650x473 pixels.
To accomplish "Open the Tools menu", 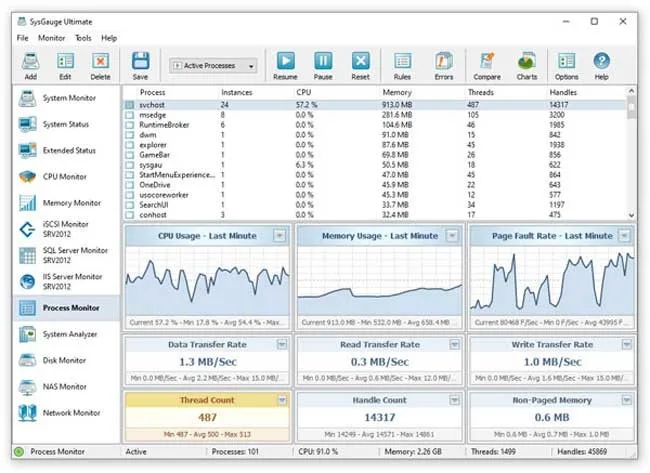I will coord(83,38).
